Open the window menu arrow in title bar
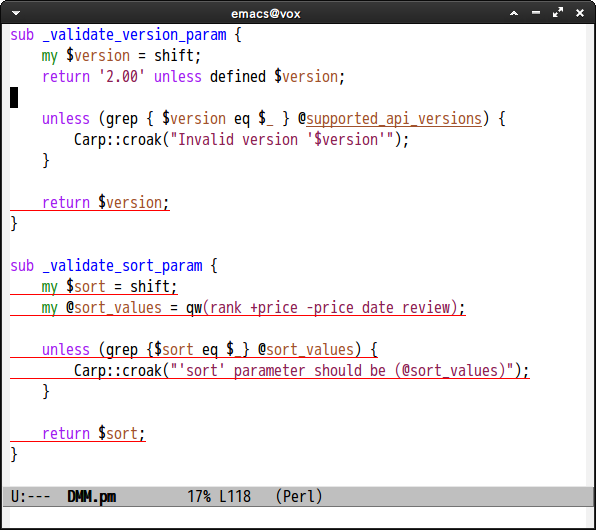 [x=16, y=13]
